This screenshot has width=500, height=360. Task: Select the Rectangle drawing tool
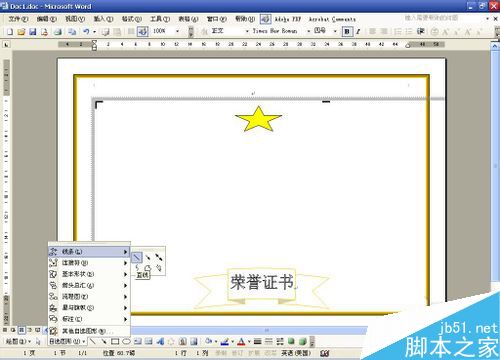coord(115,341)
